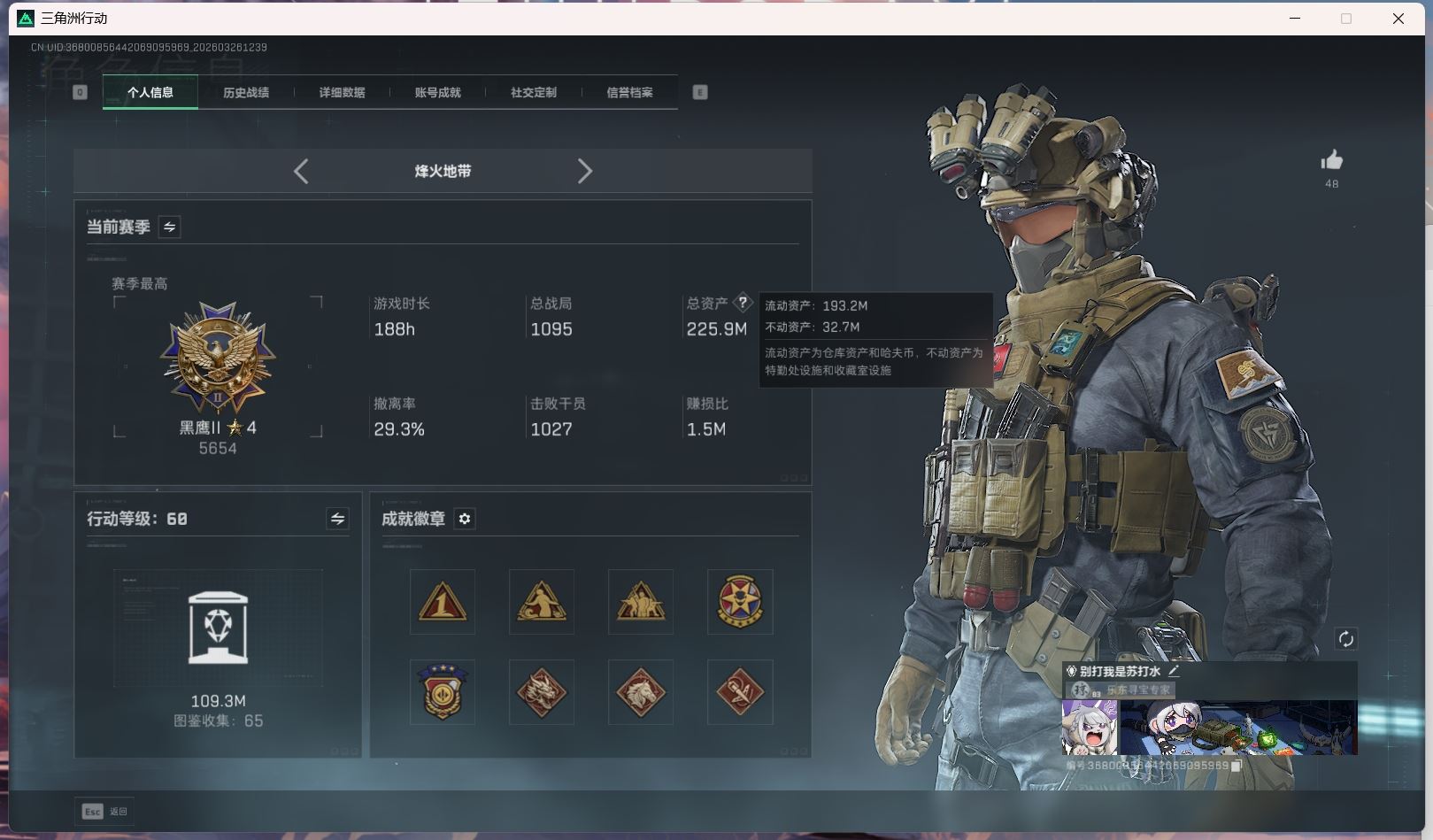
Task: Switch to 历史战绩 tab
Action: pyautogui.click(x=246, y=92)
